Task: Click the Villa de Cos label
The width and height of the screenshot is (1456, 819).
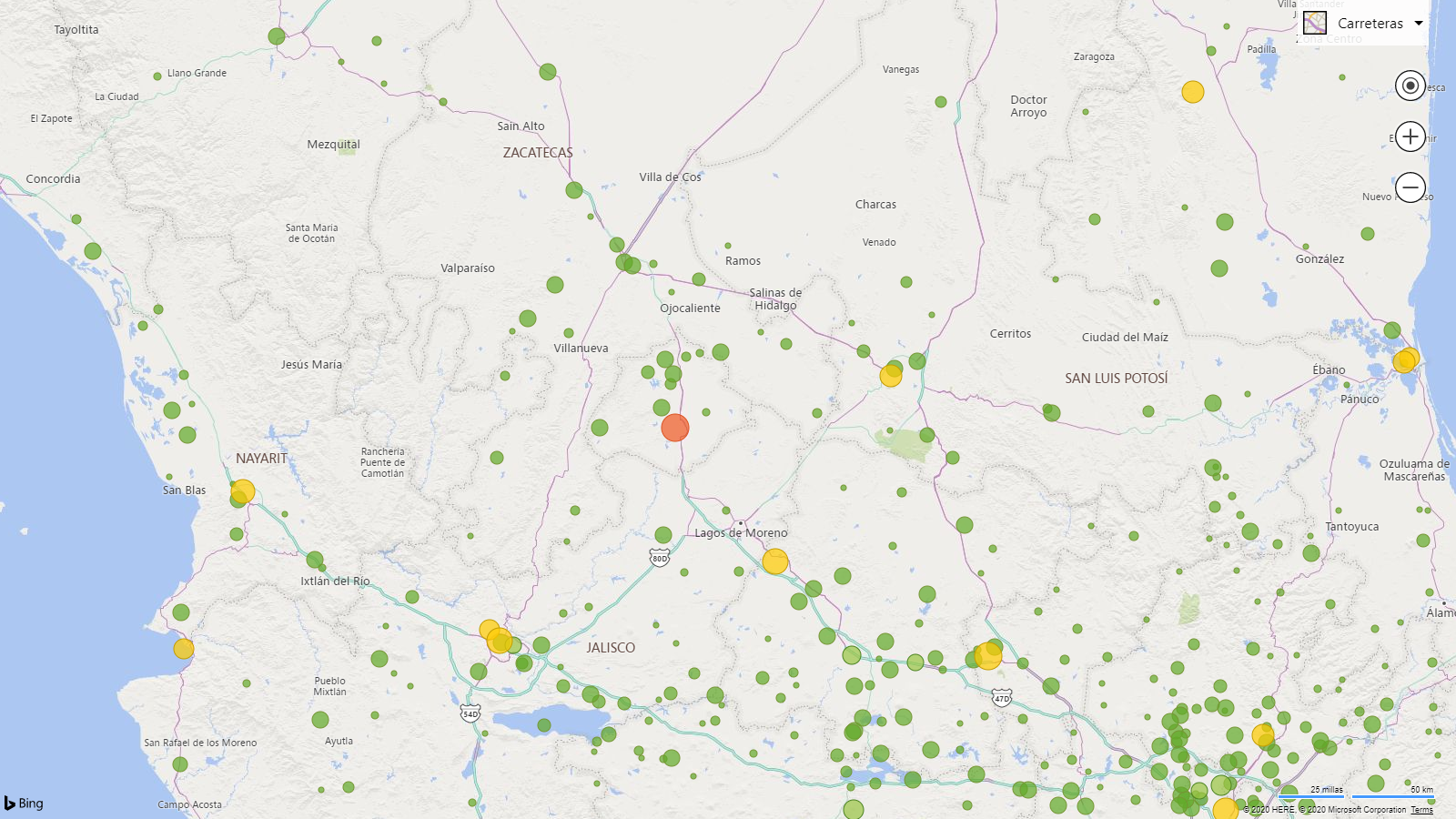Action: (x=671, y=177)
